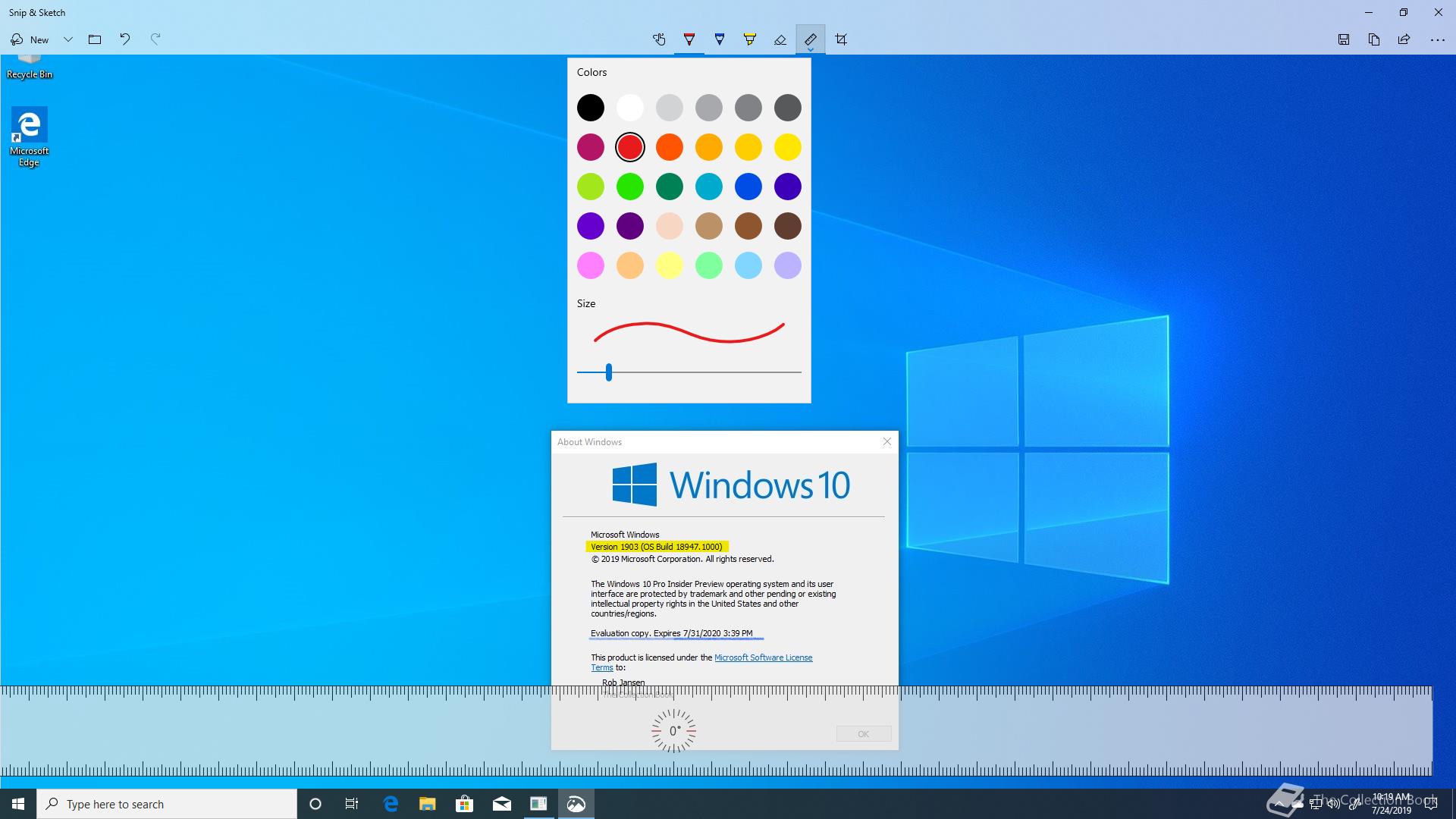Open Cortana from the taskbar
The width and height of the screenshot is (1456, 819).
315,804
